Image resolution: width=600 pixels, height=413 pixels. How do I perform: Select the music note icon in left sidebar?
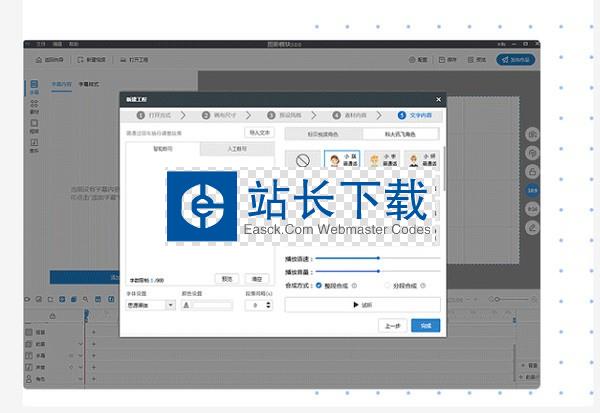click(x=34, y=146)
